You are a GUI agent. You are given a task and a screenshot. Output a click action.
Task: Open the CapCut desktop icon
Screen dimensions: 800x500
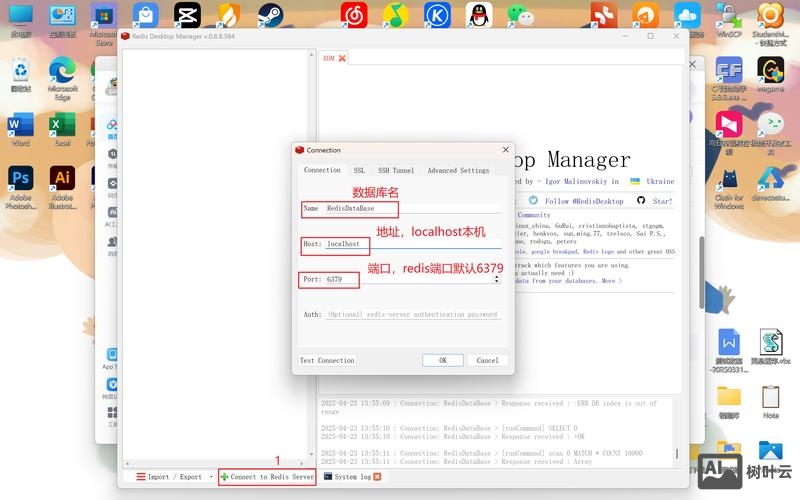coord(187,15)
